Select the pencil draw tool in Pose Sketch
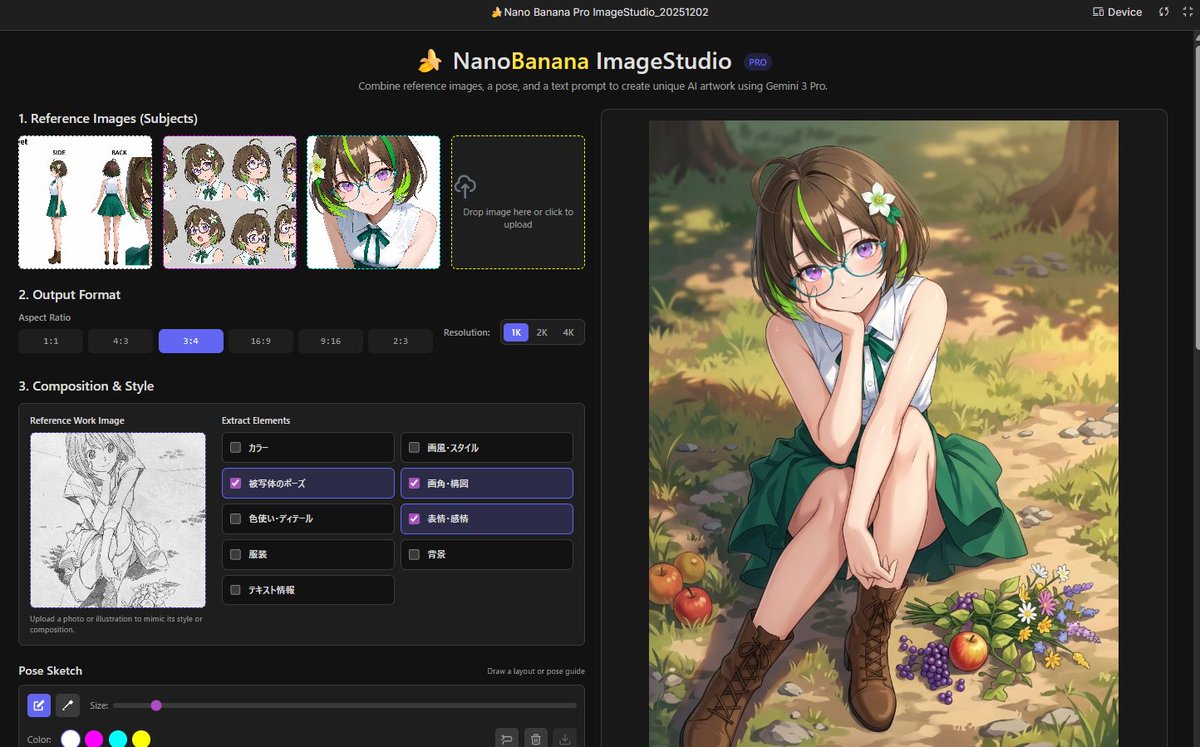The image size is (1200, 747). pos(39,705)
